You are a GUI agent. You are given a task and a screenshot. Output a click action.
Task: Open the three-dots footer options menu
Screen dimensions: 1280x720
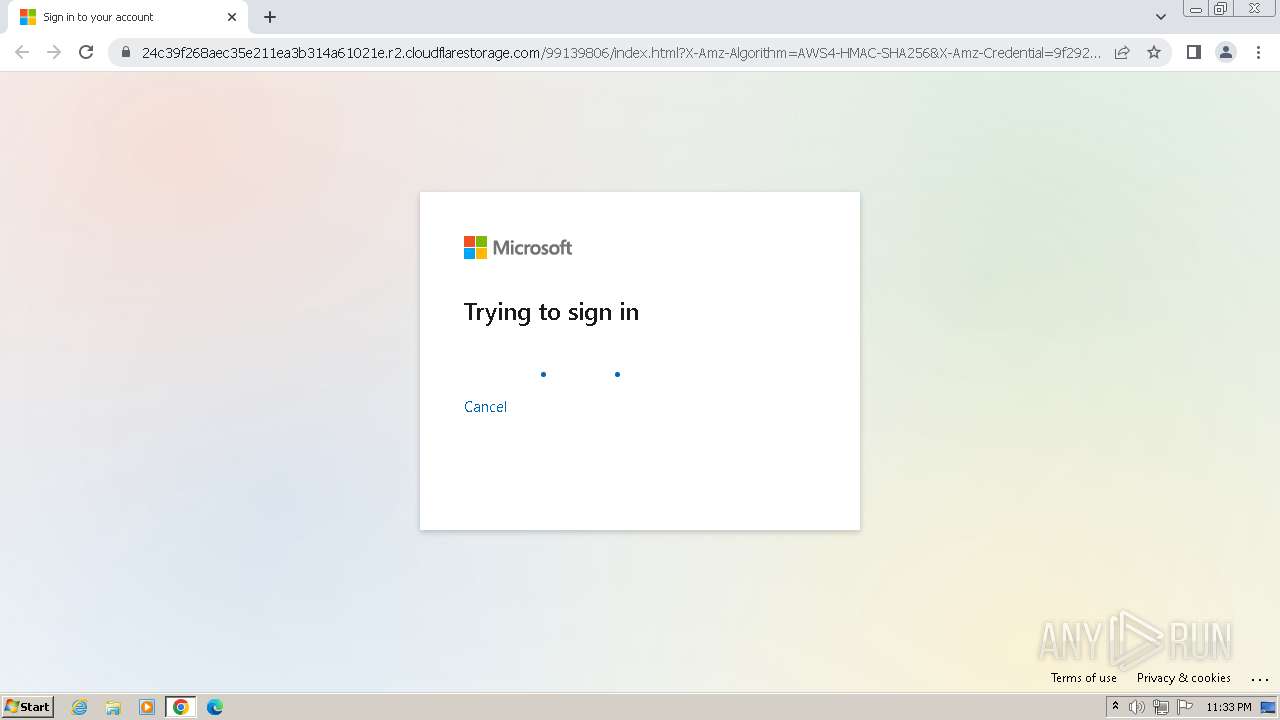[x=1259, y=679]
